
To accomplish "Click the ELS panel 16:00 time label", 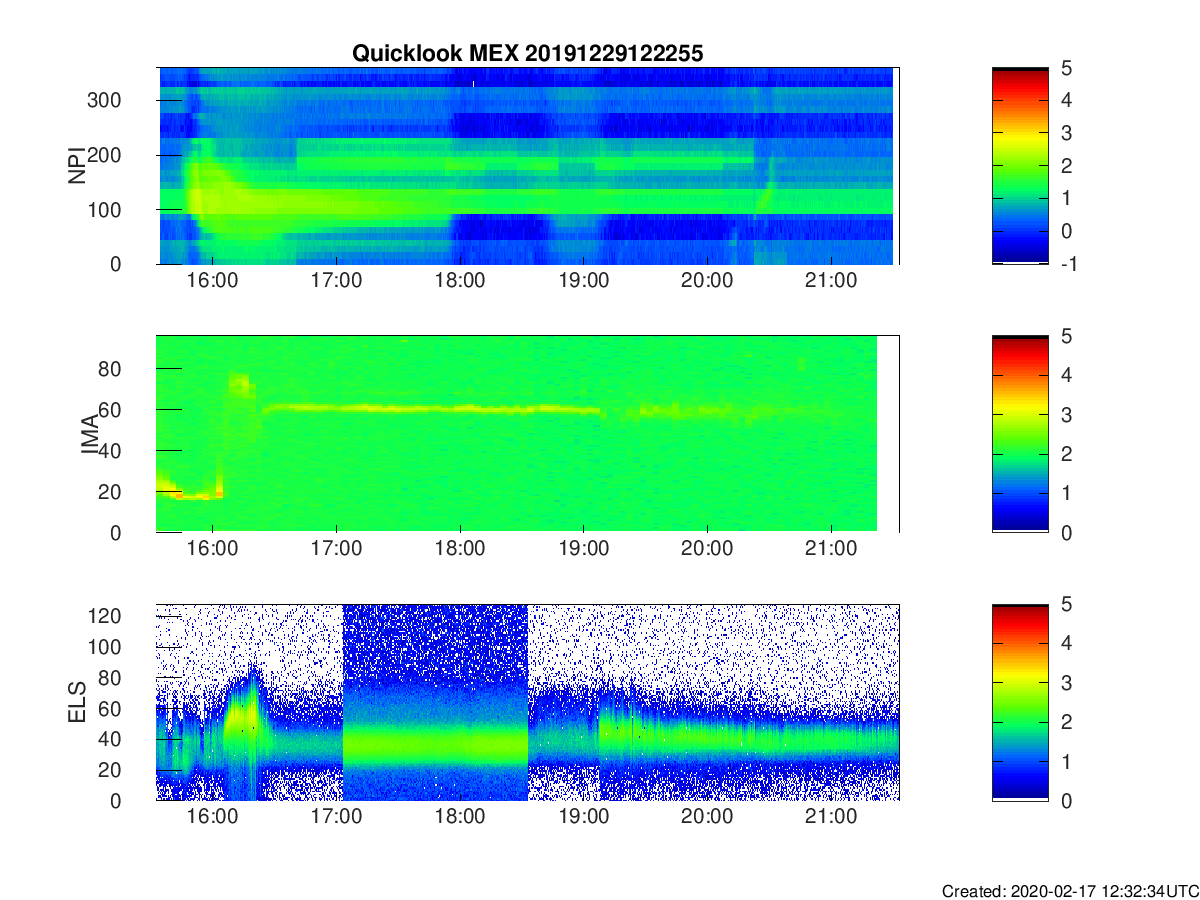I will coord(212,817).
